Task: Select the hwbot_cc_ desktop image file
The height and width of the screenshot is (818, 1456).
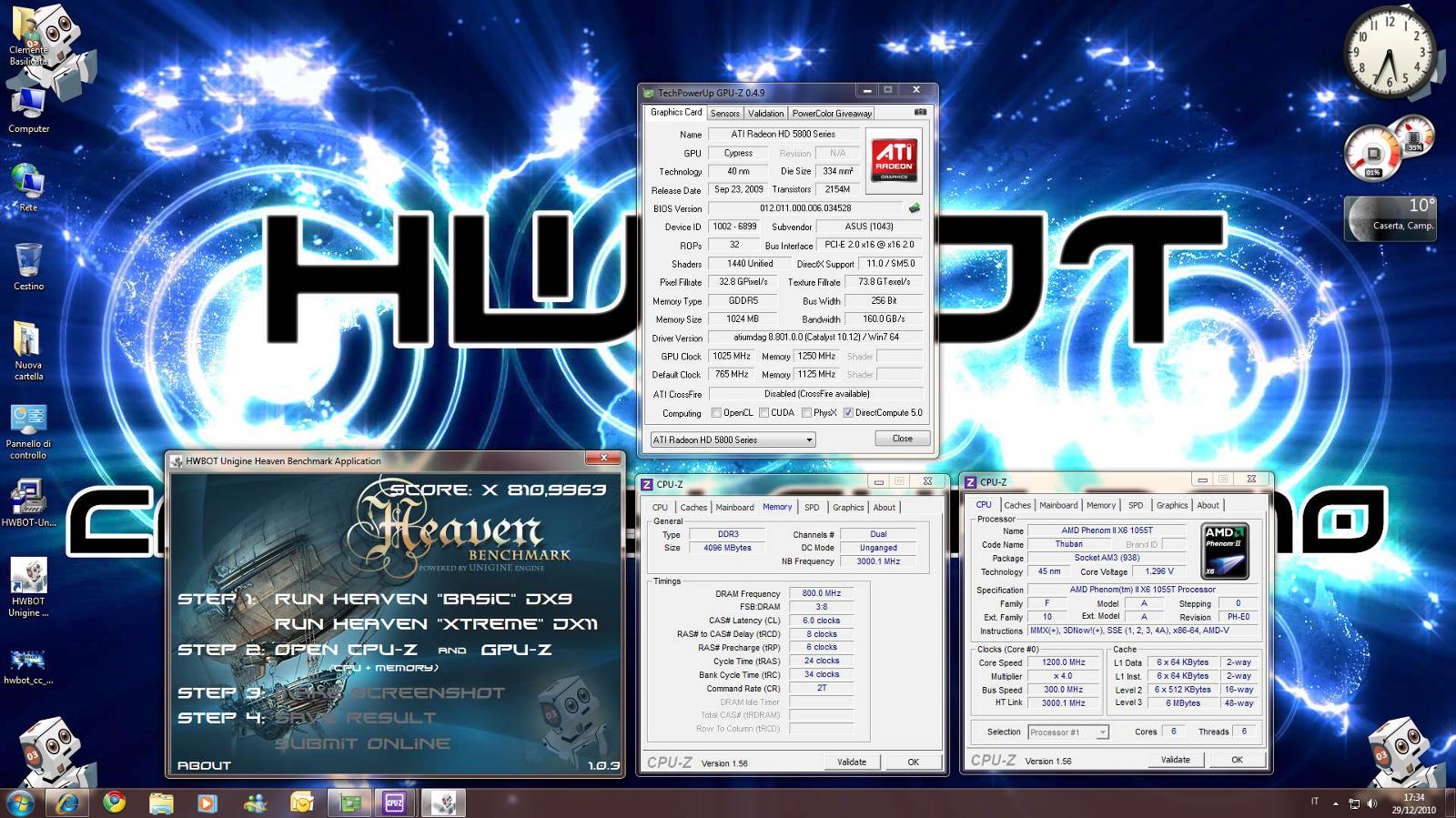Action: (28, 666)
